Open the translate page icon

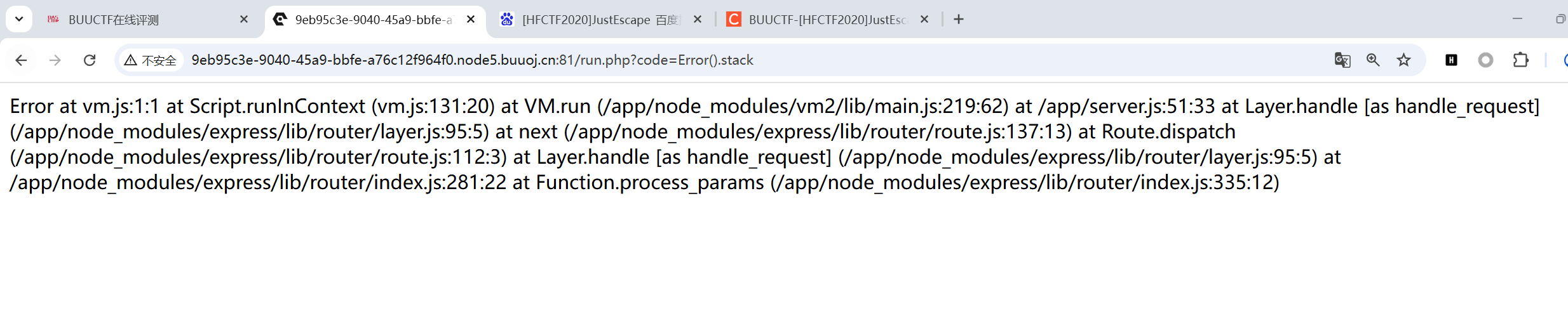click(x=1342, y=60)
